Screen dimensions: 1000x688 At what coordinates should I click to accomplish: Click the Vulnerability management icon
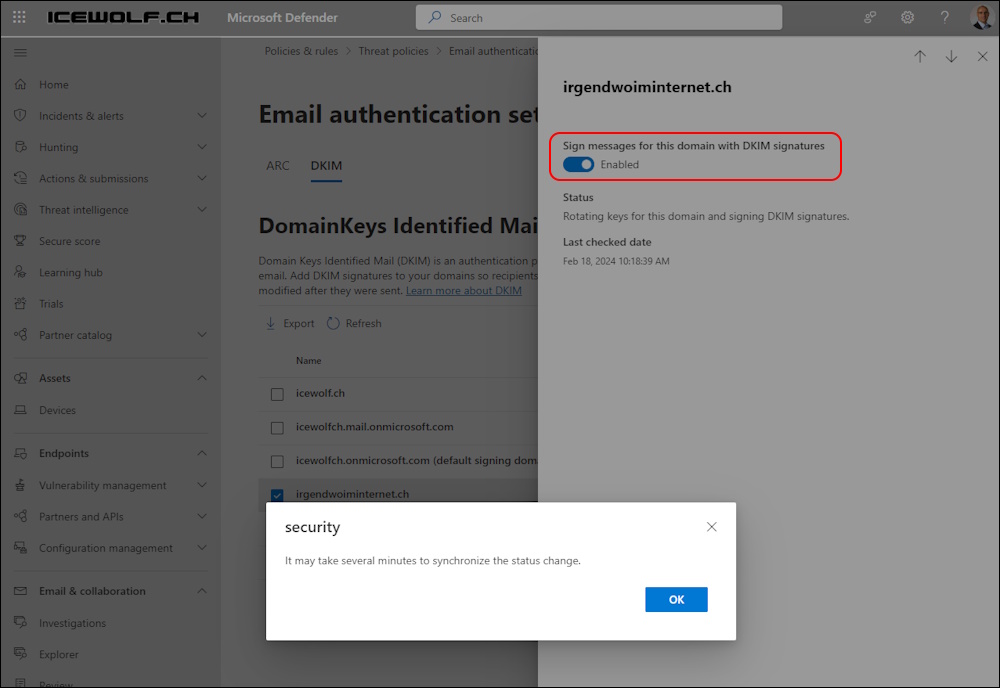click(20, 485)
